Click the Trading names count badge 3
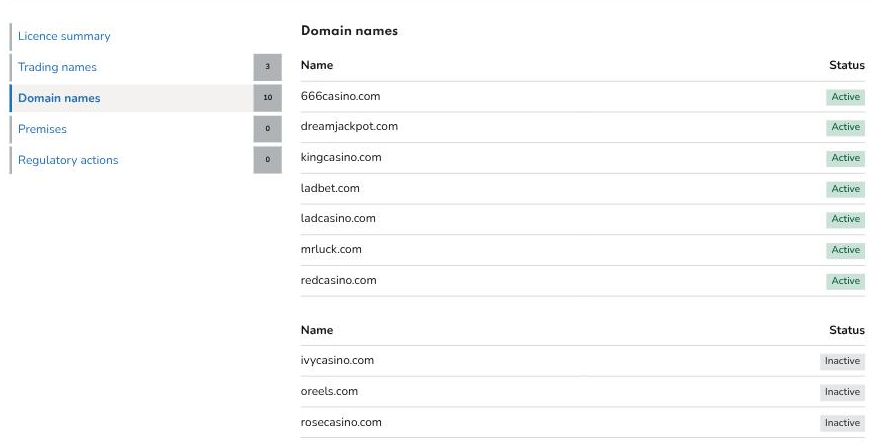Viewport: 870px width, 445px height. [x=267, y=67]
